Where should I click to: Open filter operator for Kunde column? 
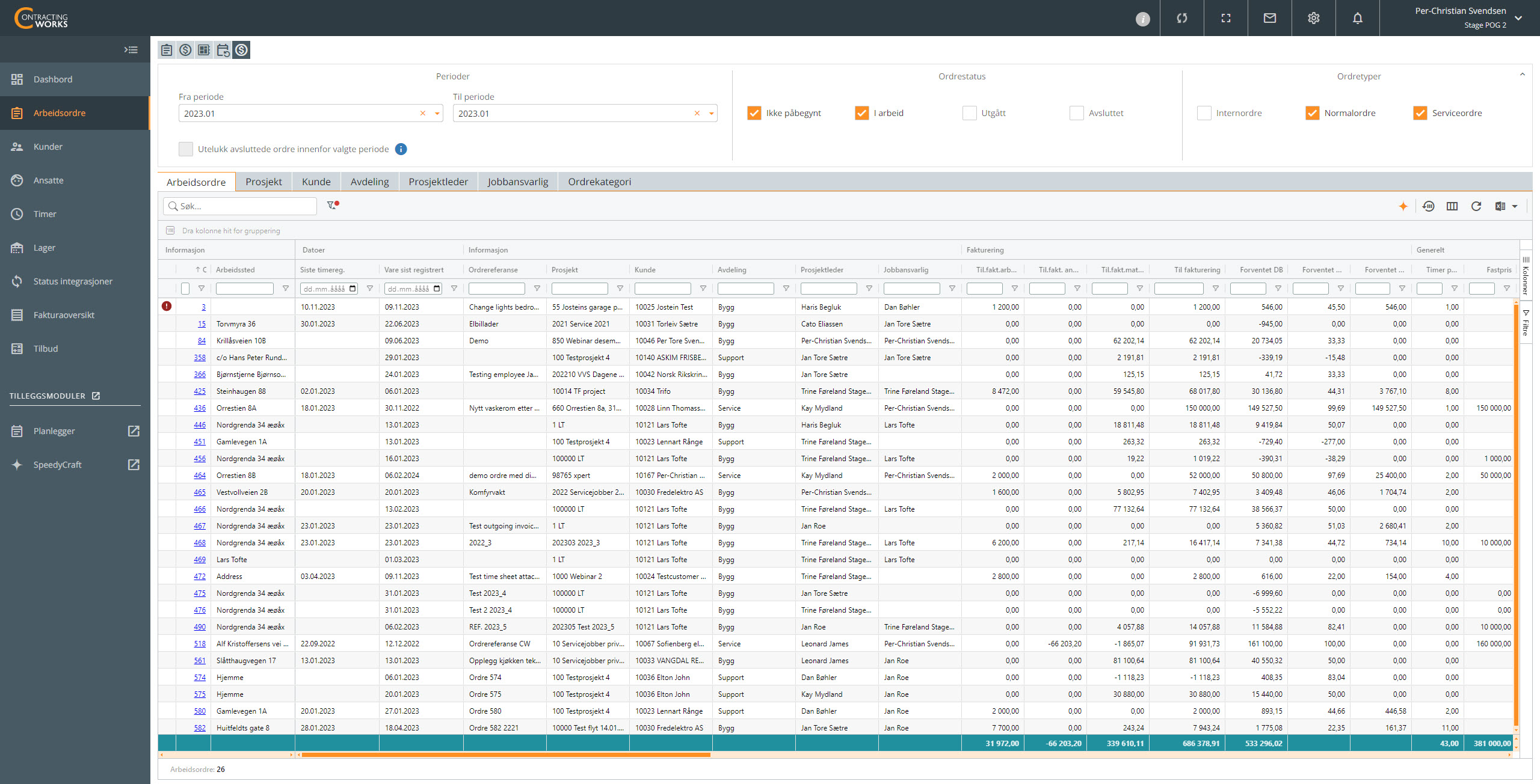click(703, 289)
